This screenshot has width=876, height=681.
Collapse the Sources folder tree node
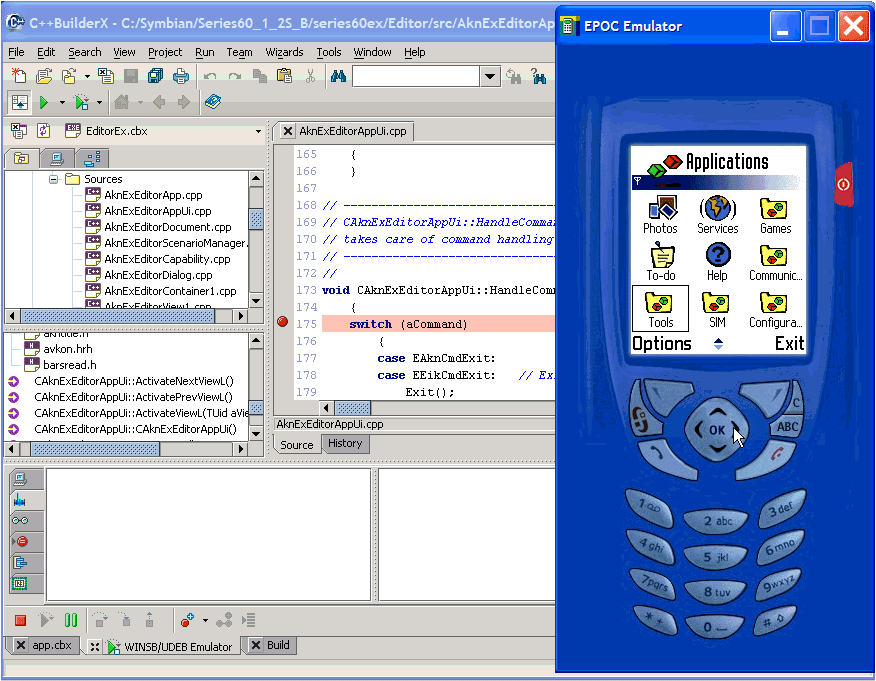point(54,179)
